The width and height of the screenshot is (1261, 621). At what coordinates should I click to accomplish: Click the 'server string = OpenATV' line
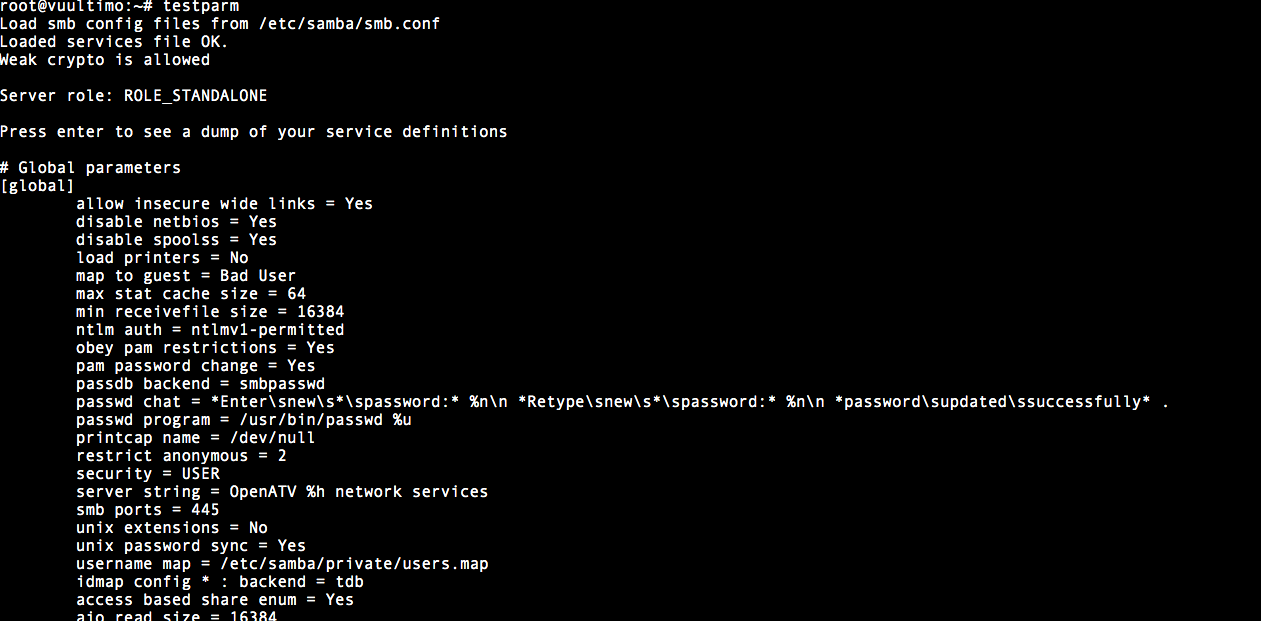click(x=282, y=492)
